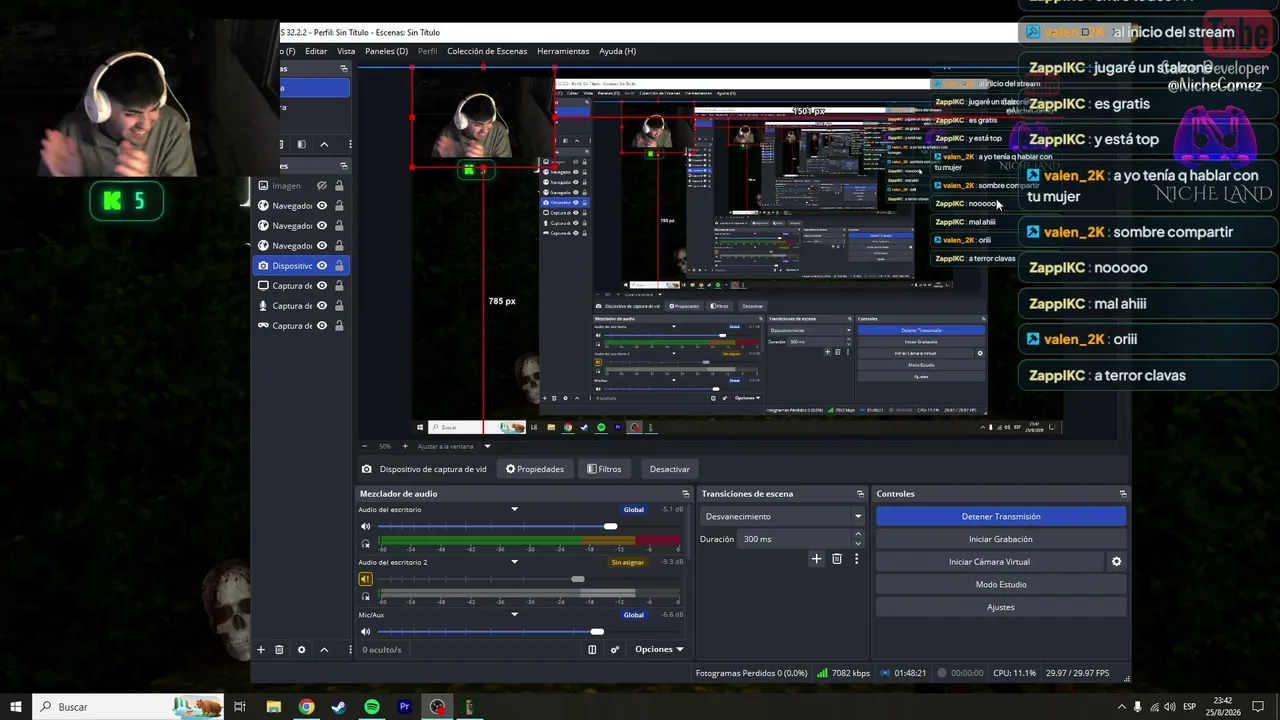Zoom out the preview with minus icon

click(366, 446)
